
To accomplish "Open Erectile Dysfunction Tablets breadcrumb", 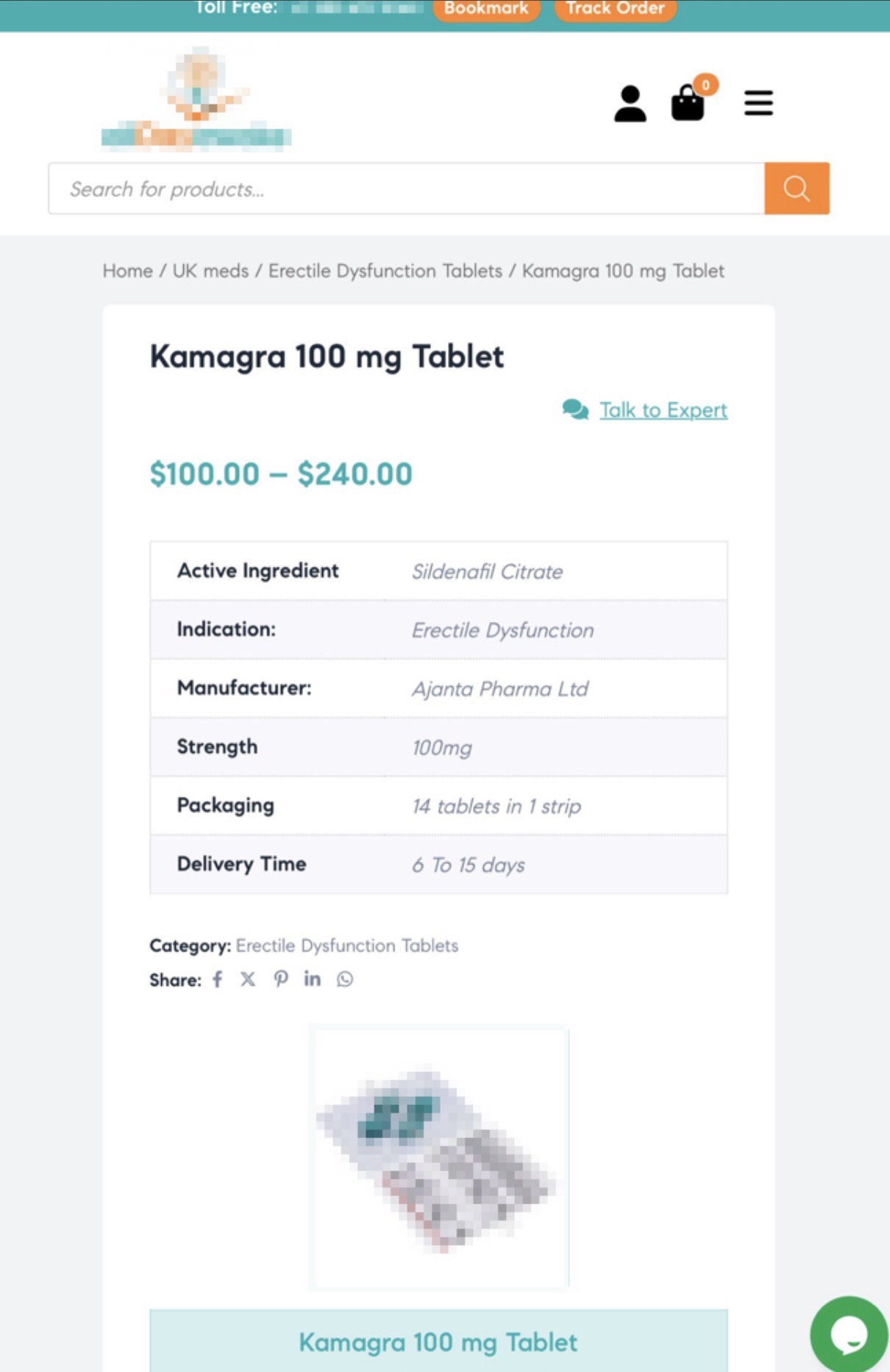I will coord(385,271).
